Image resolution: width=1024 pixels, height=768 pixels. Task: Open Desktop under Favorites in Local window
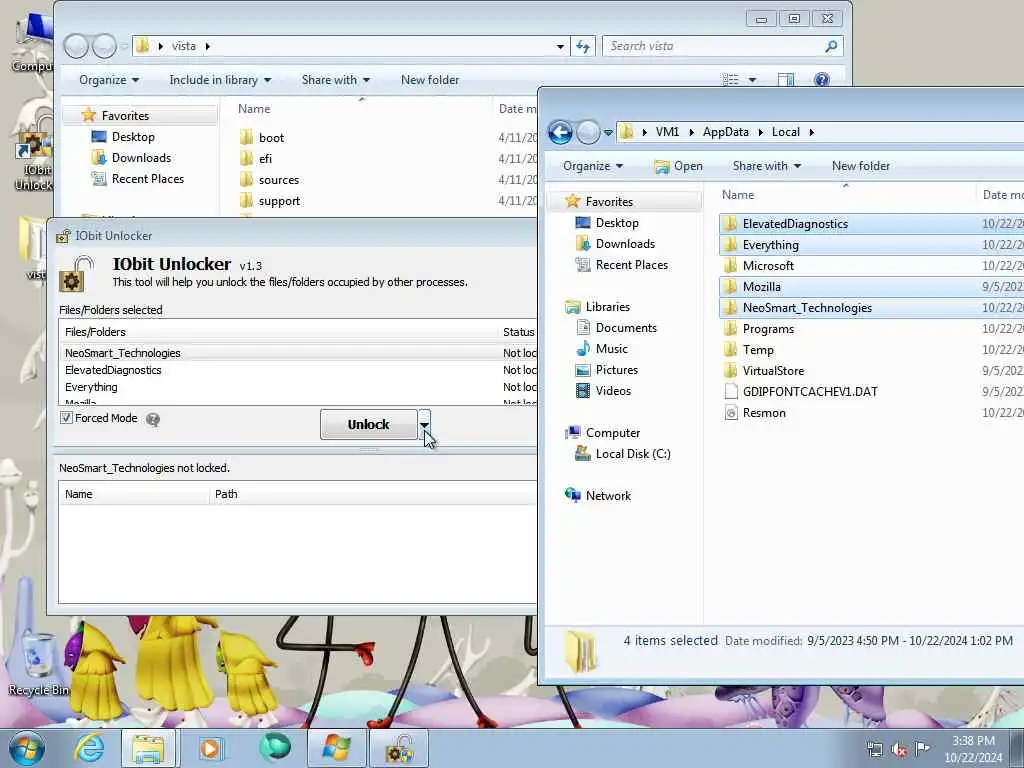click(616, 223)
